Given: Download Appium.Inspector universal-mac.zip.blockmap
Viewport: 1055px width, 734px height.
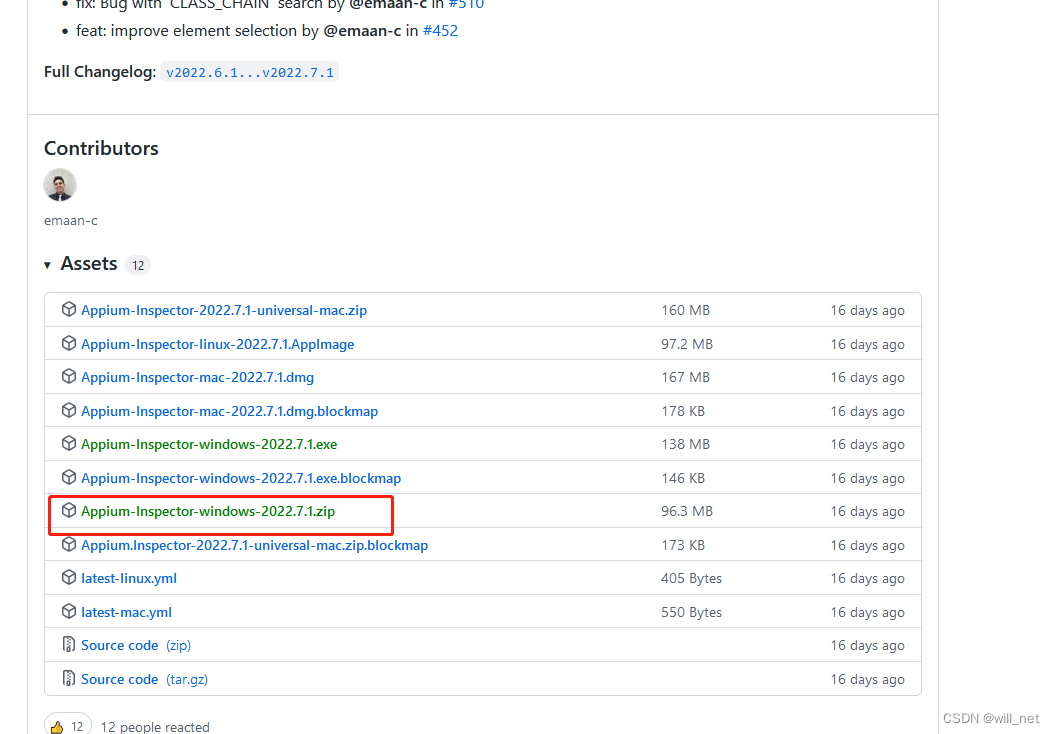Looking at the screenshot, I should point(254,545).
